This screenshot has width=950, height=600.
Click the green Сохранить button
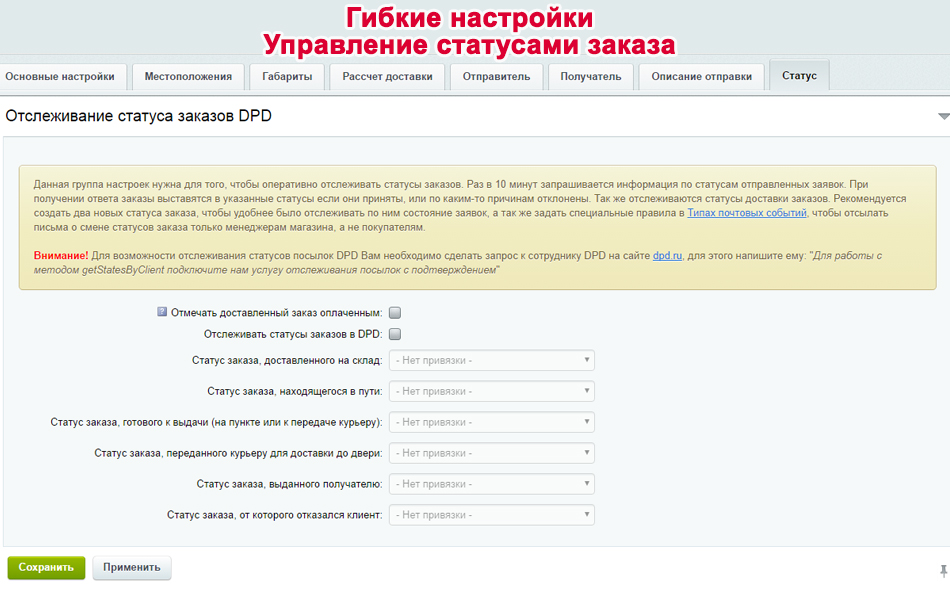46,567
